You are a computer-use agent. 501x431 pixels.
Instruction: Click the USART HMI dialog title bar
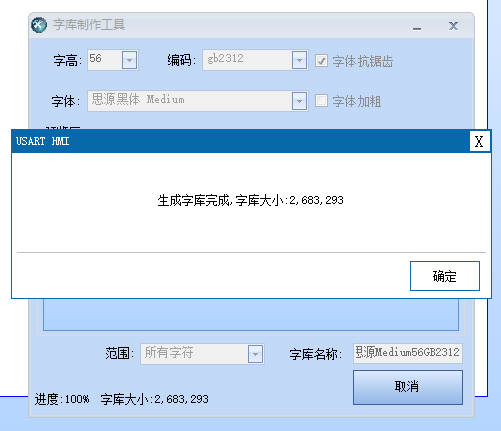[x=241, y=141]
